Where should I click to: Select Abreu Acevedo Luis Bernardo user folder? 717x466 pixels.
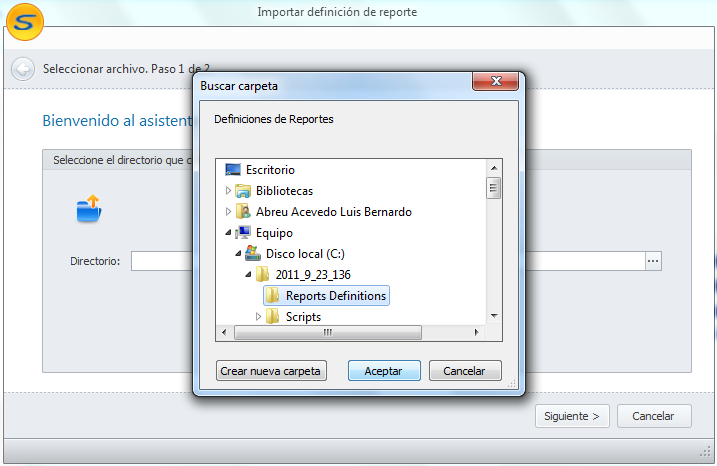(333, 212)
